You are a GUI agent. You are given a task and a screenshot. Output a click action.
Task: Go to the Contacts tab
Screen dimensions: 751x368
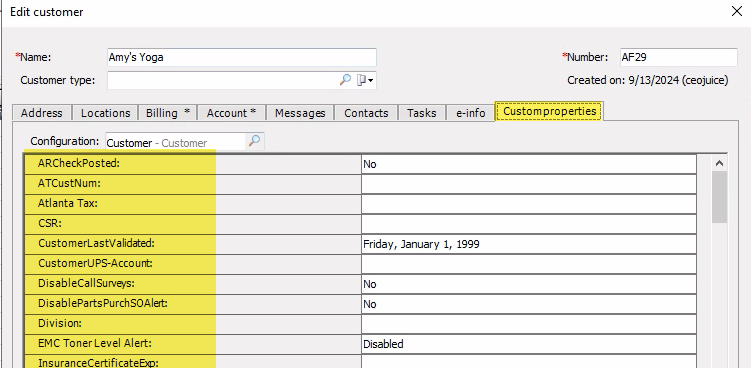pyautogui.click(x=366, y=113)
